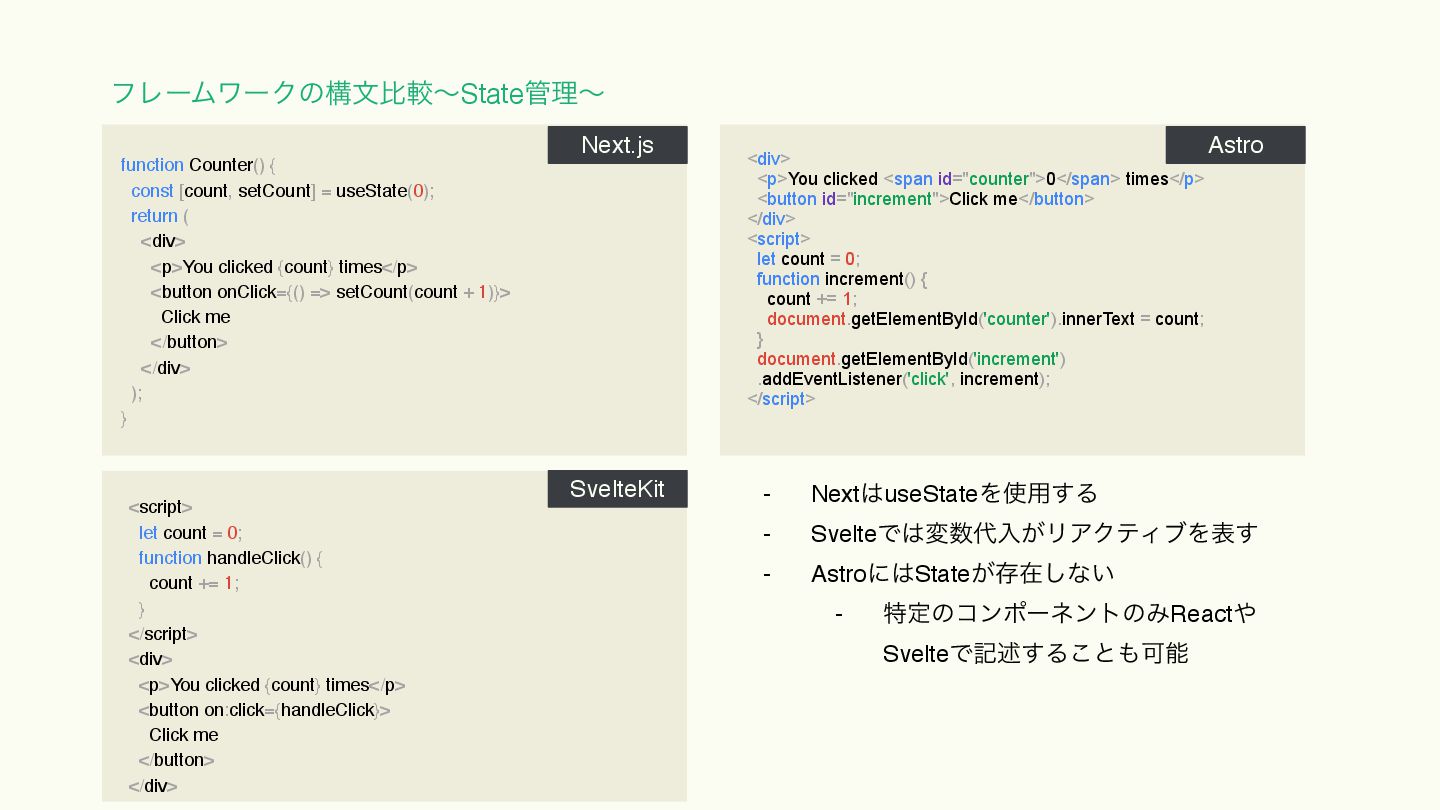Click bullet about Svelte変数代入がリアクティブ
1440x810 pixels.
[x=1034, y=533]
